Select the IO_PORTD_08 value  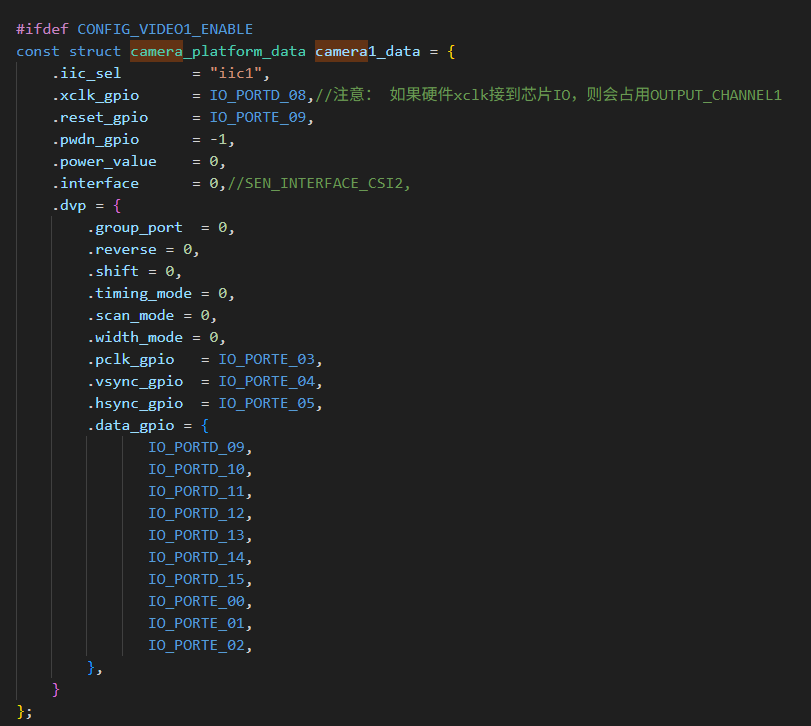click(x=258, y=96)
